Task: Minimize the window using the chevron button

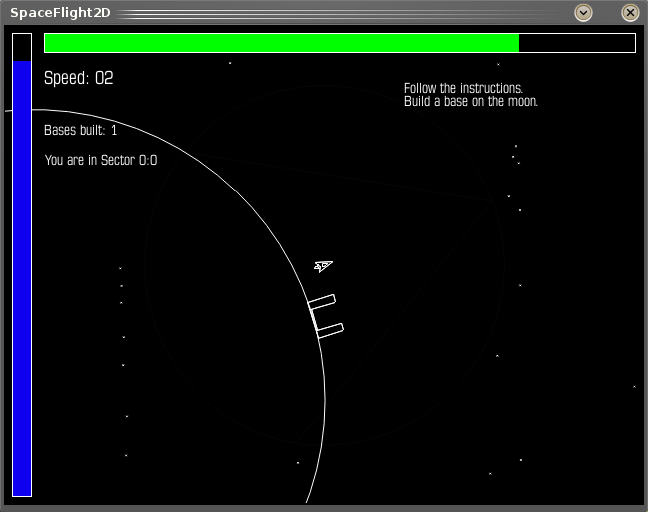Action: pos(584,12)
